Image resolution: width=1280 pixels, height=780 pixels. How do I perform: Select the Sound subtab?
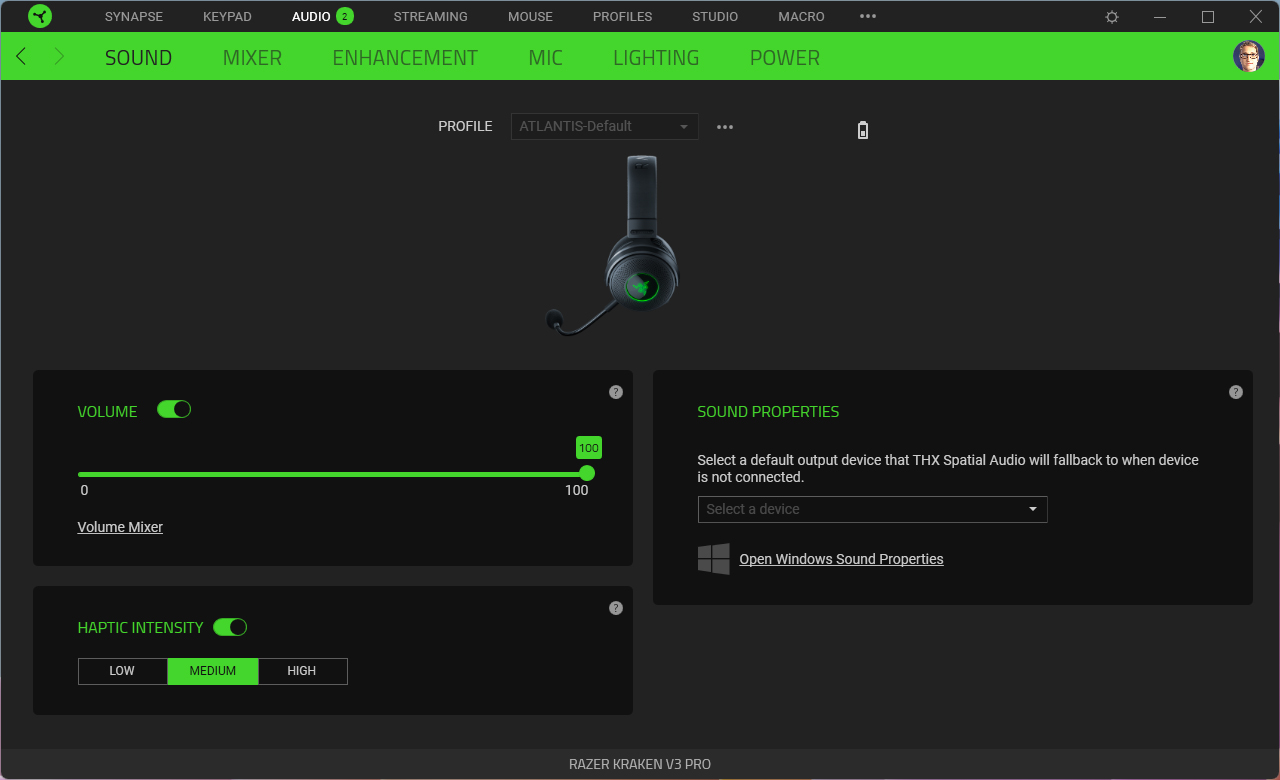[x=139, y=58]
